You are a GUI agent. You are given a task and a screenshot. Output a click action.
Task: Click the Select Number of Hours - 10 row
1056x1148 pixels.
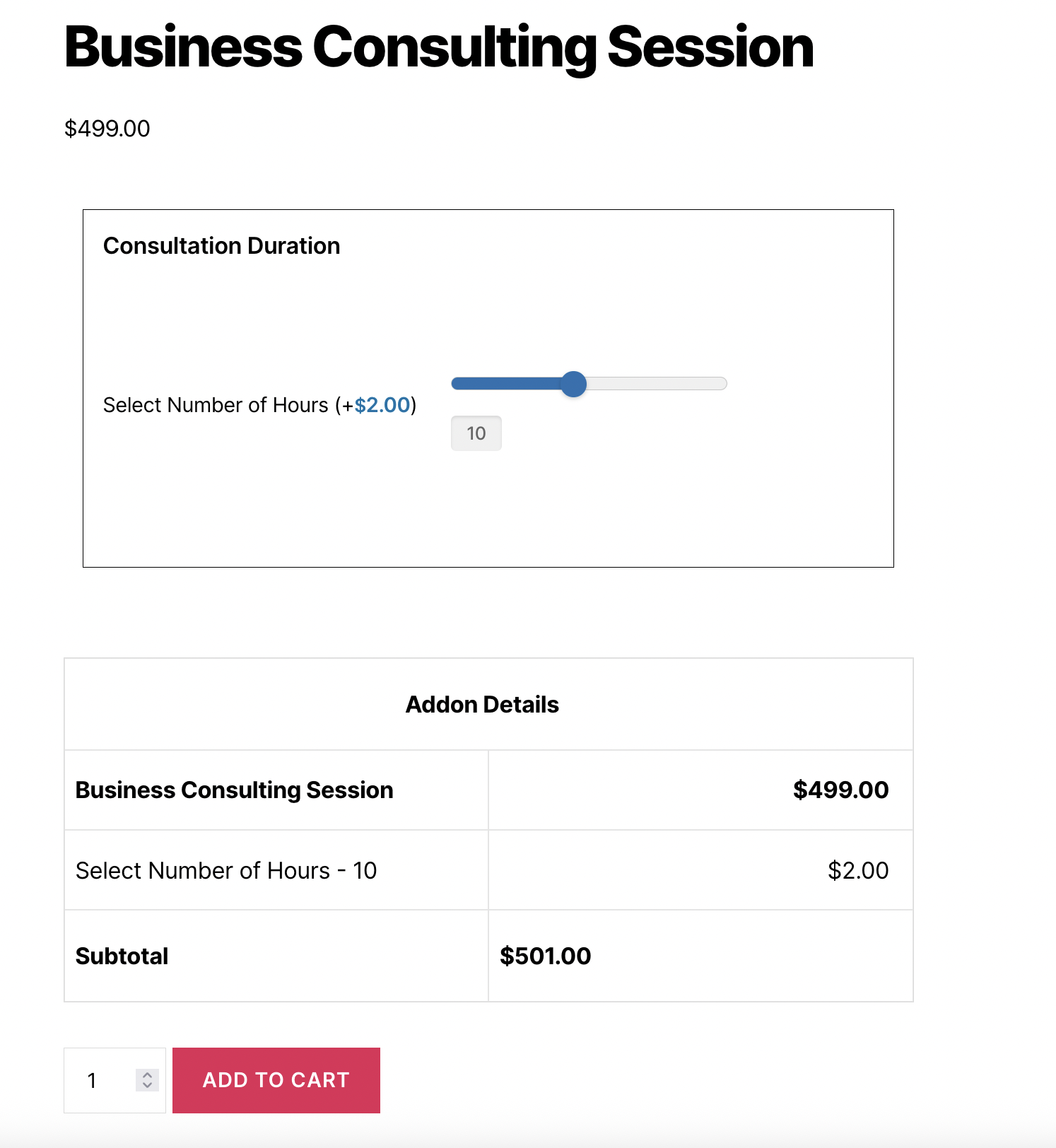coord(226,870)
